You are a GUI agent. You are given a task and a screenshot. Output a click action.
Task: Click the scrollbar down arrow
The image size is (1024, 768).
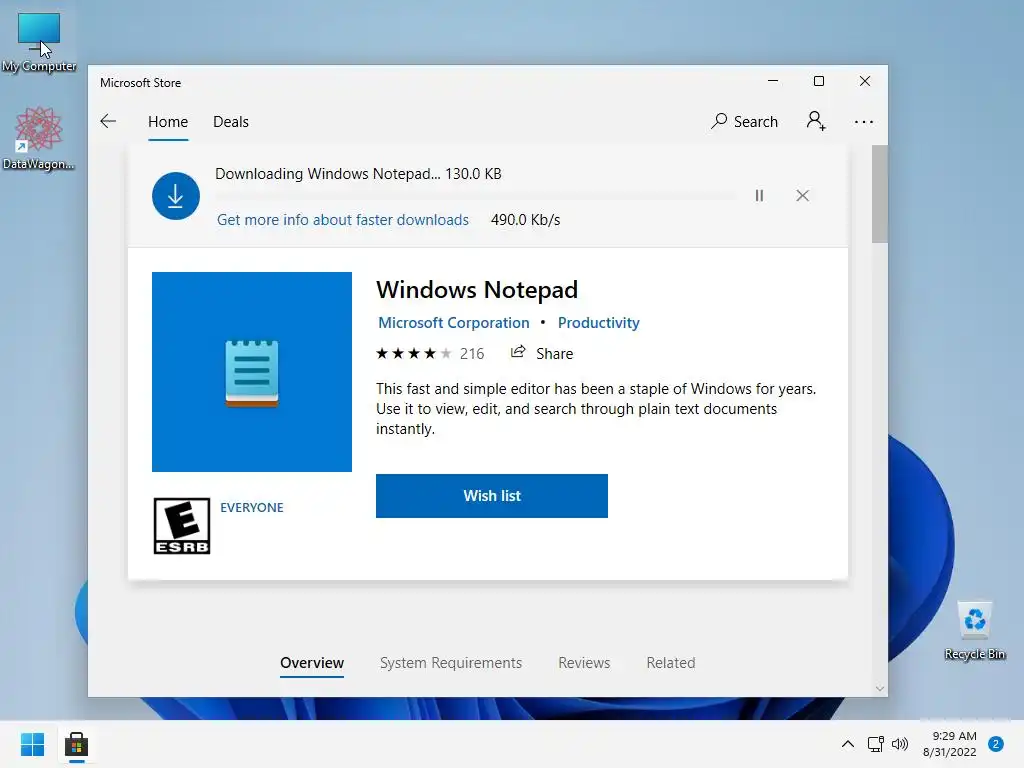click(880, 688)
